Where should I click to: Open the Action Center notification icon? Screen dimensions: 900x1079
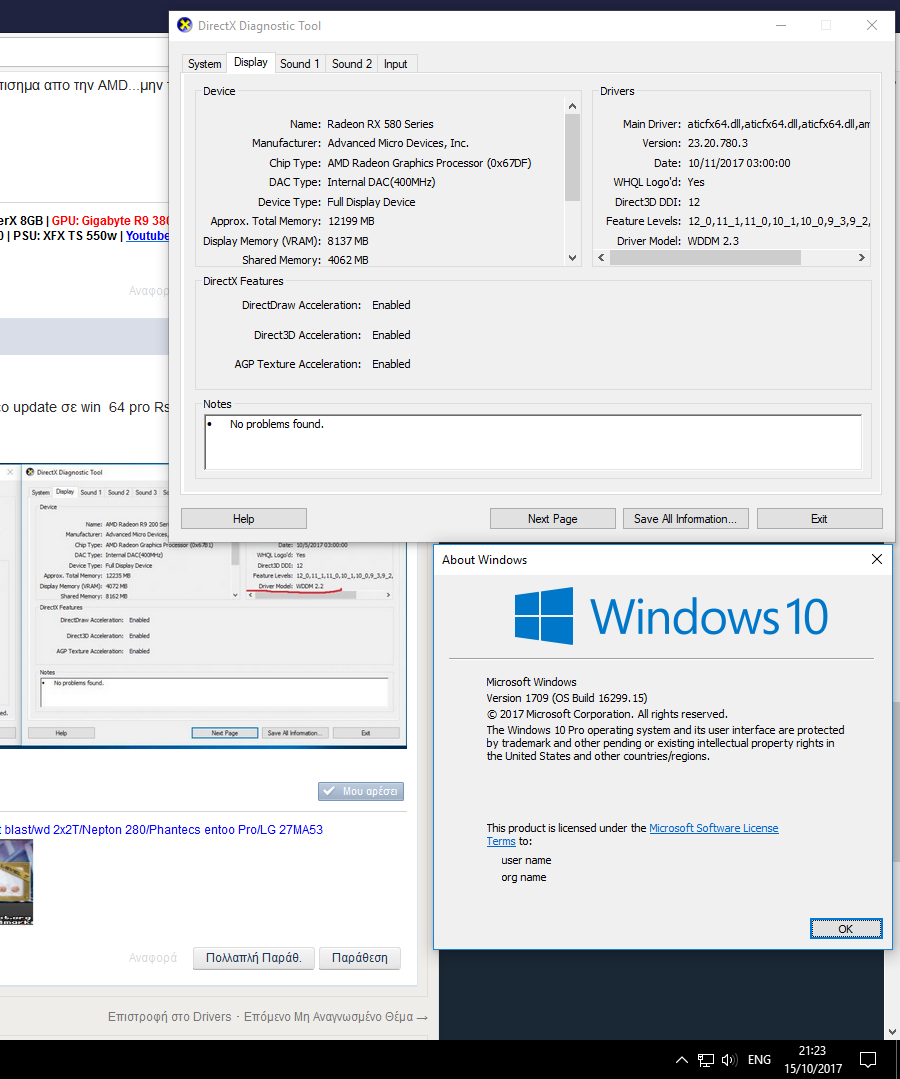pos(868,1060)
